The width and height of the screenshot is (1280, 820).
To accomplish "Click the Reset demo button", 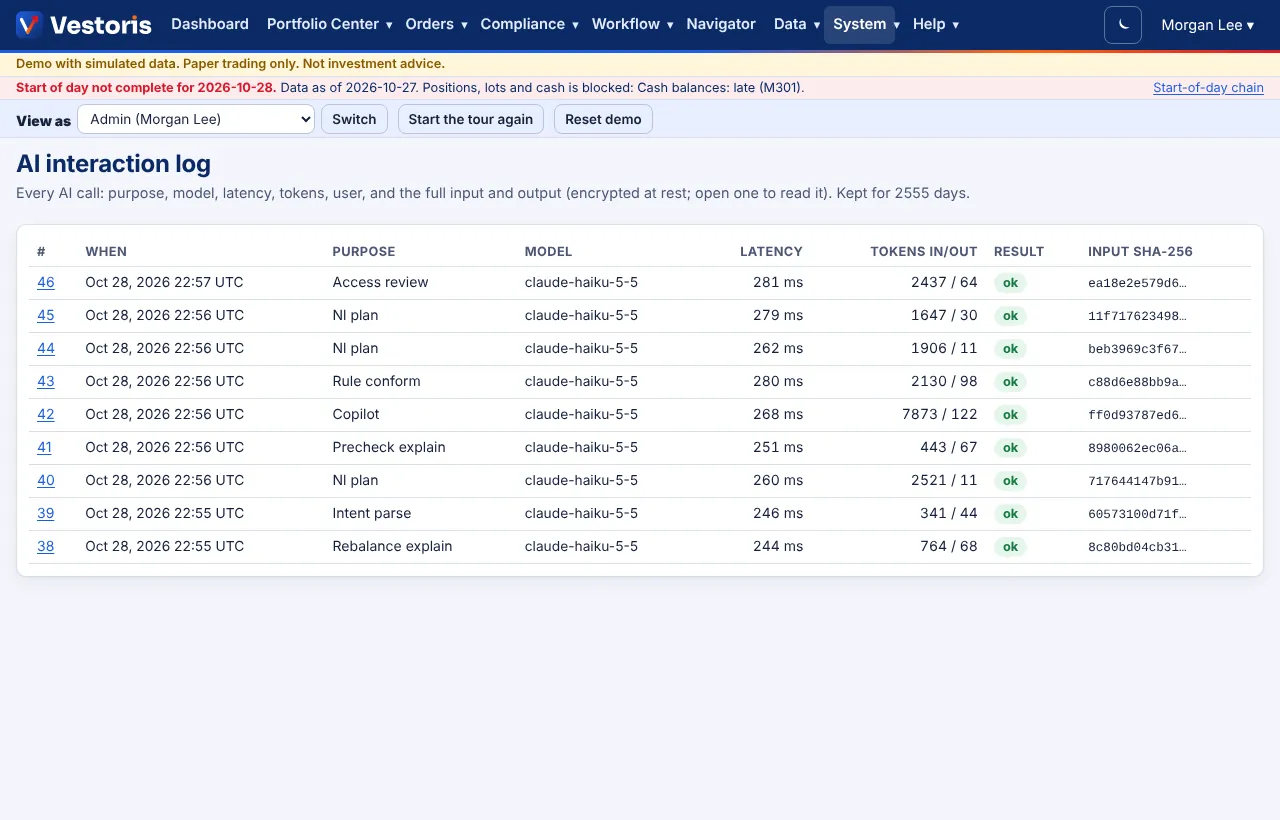I will point(603,119).
